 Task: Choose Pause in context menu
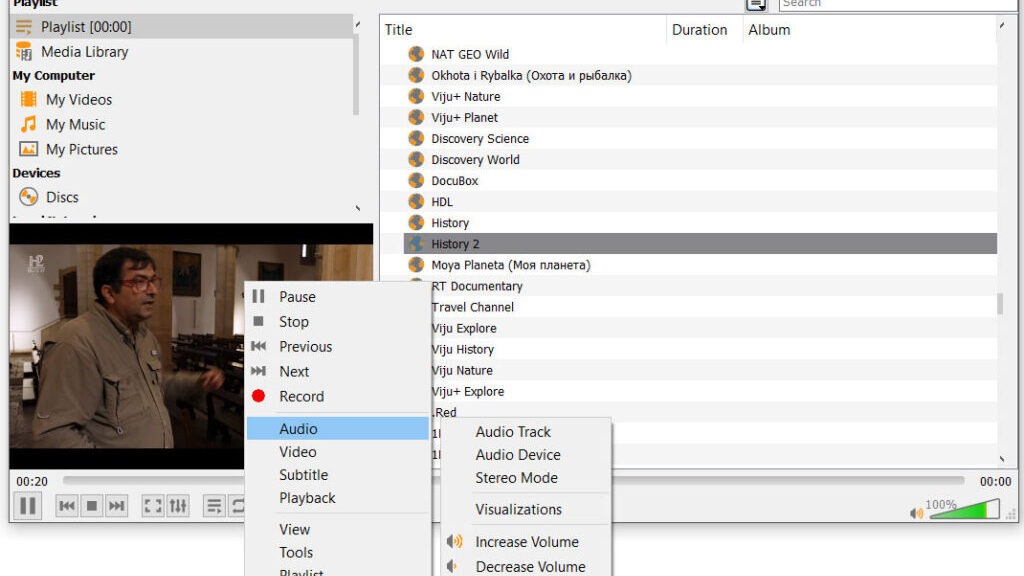pyautogui.click(x=337, y=296)
